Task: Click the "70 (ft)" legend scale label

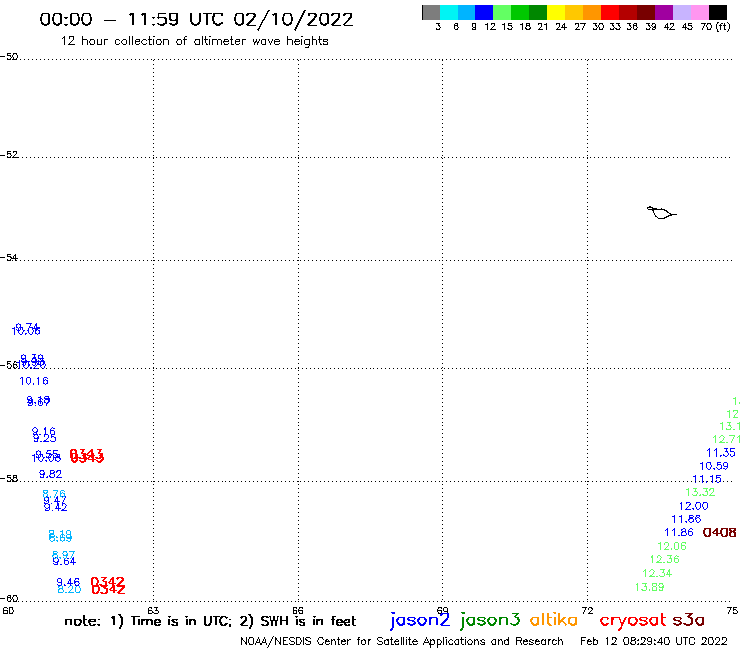Action: coord(715,27)
